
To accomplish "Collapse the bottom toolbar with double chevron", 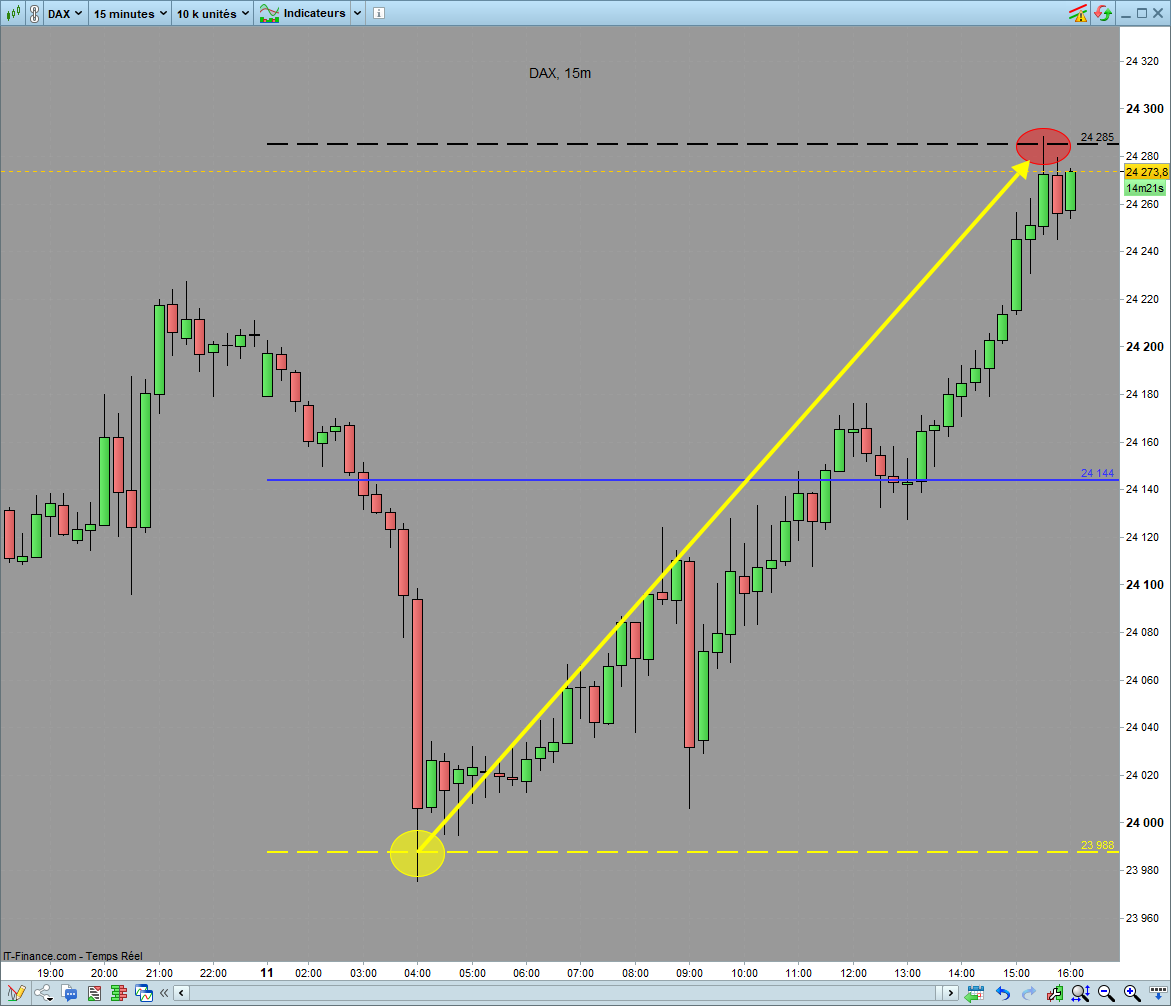I will pyautogui.click(x=164, y=993).
